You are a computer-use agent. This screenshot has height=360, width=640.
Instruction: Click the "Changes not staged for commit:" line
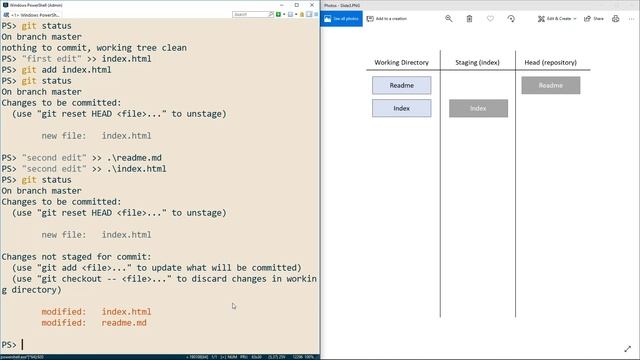tap(76, 257)
